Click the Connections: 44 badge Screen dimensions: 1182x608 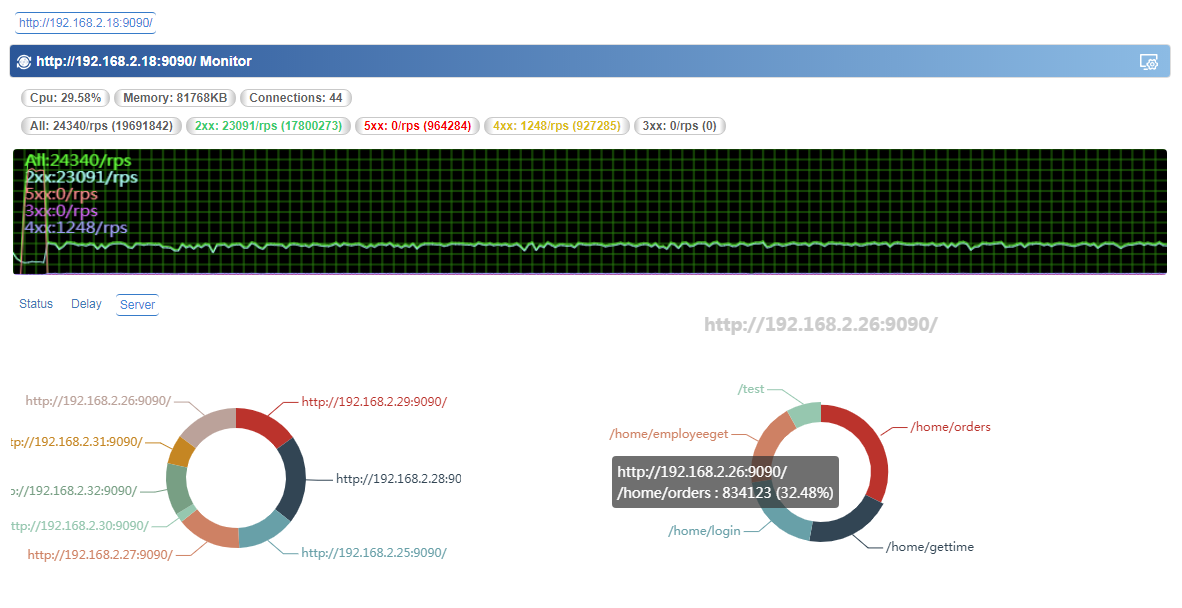[296, 98]
